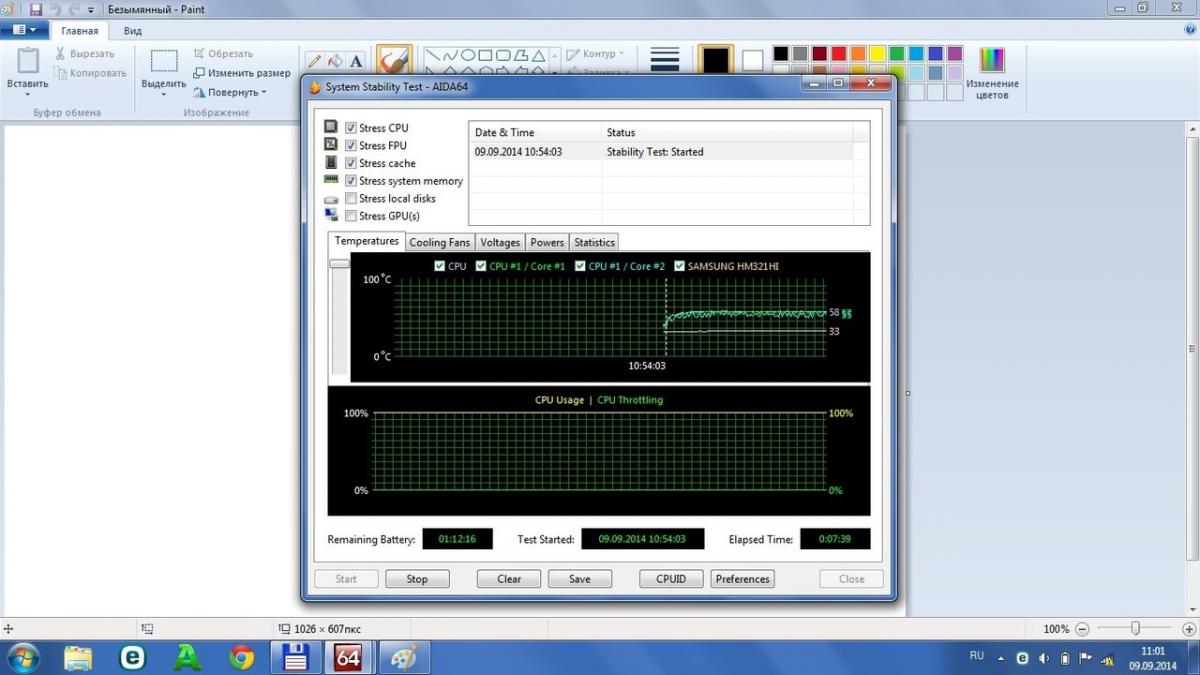Viewport: 1200px width, 675px height.
Task: Switch to the Cooling Fans tab
Action: point(439,242)
